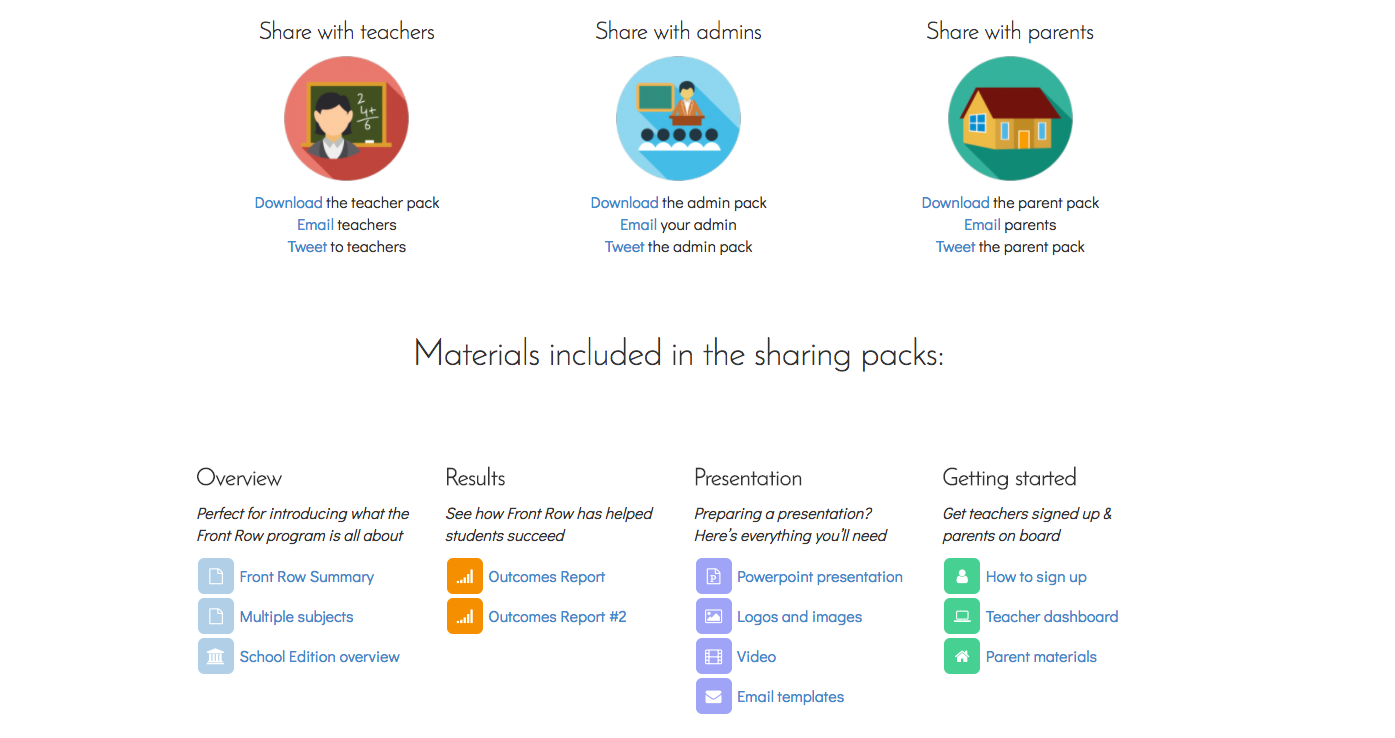
Task: Click the Parent materials home icon
Action: (x=962, y=656)
